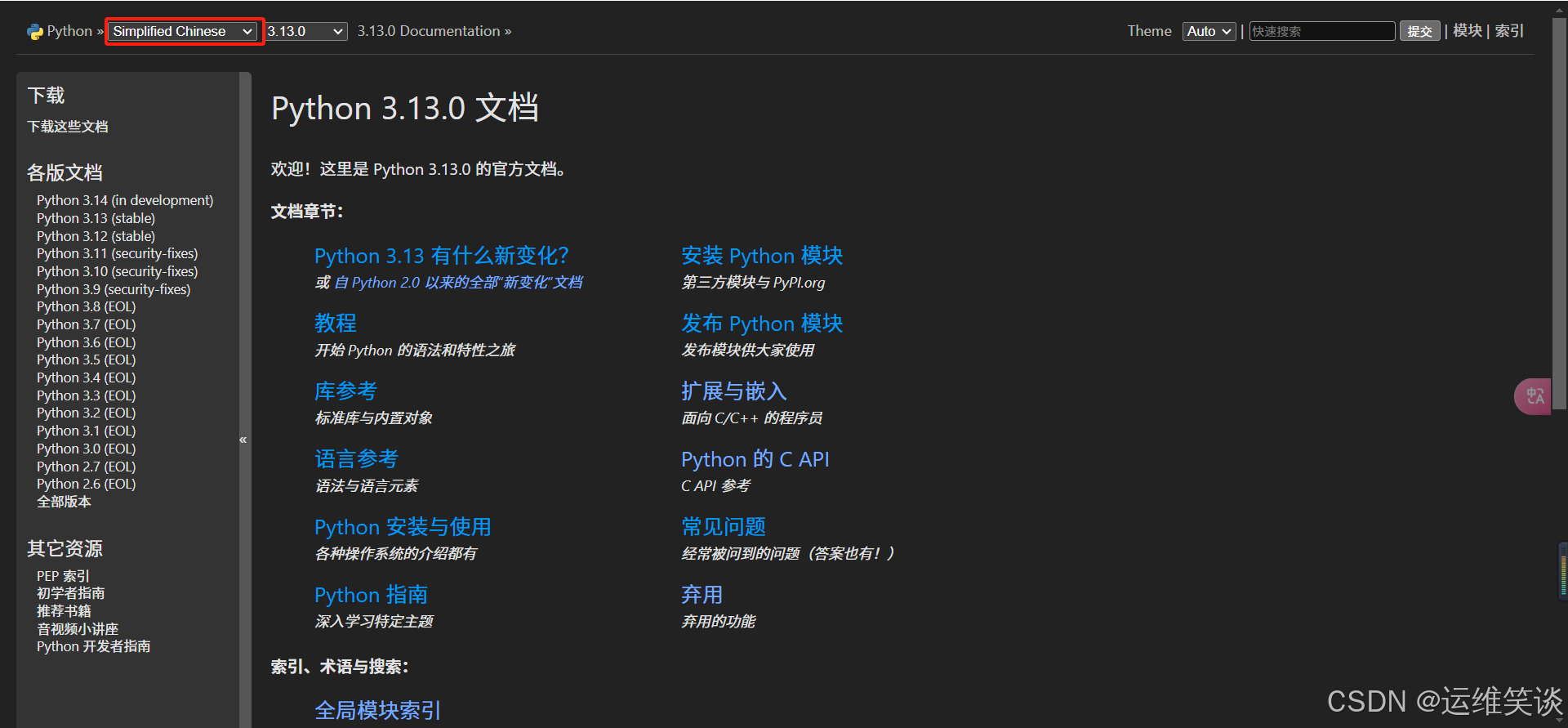Open the 常见问题 chapter
Viewport: 1568px width, 728px height.
[724, 527]
